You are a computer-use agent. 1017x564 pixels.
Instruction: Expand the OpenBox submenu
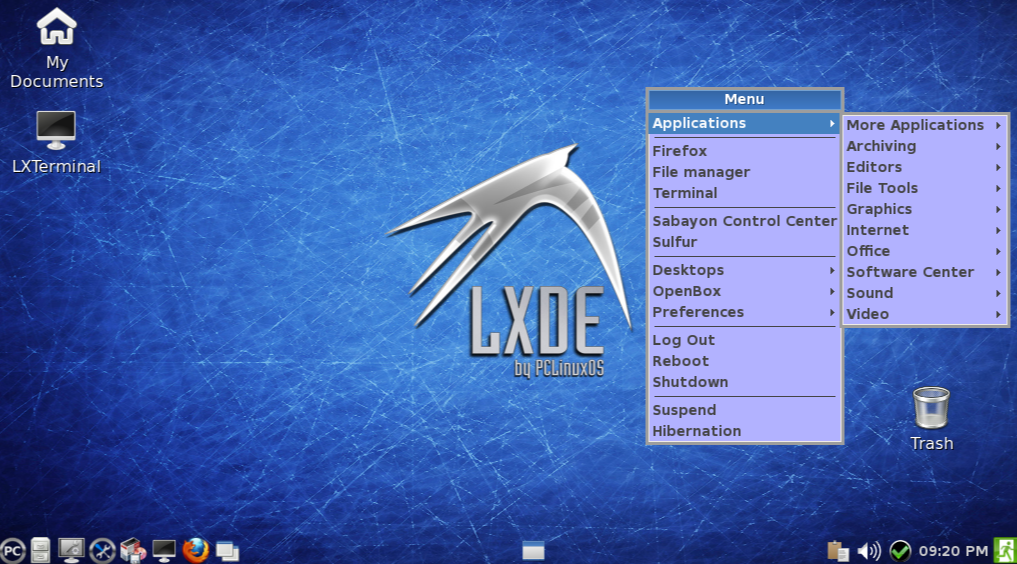[x=745, y=291]
